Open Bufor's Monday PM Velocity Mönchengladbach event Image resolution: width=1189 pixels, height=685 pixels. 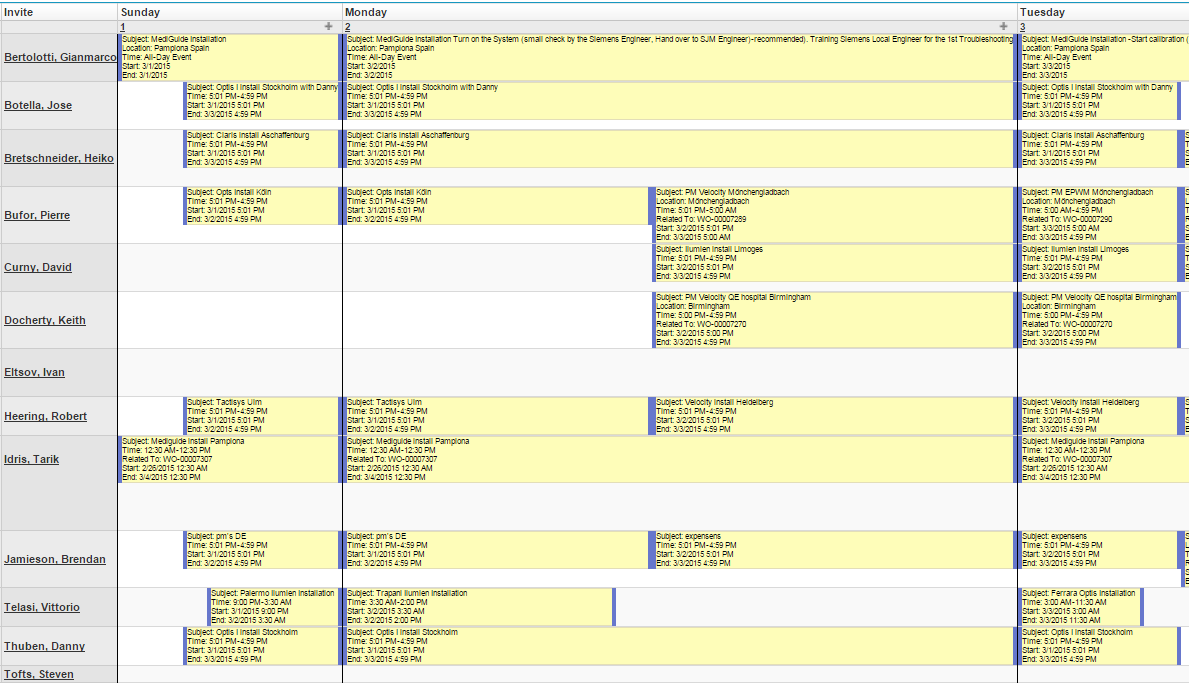[x=833, y=215]
